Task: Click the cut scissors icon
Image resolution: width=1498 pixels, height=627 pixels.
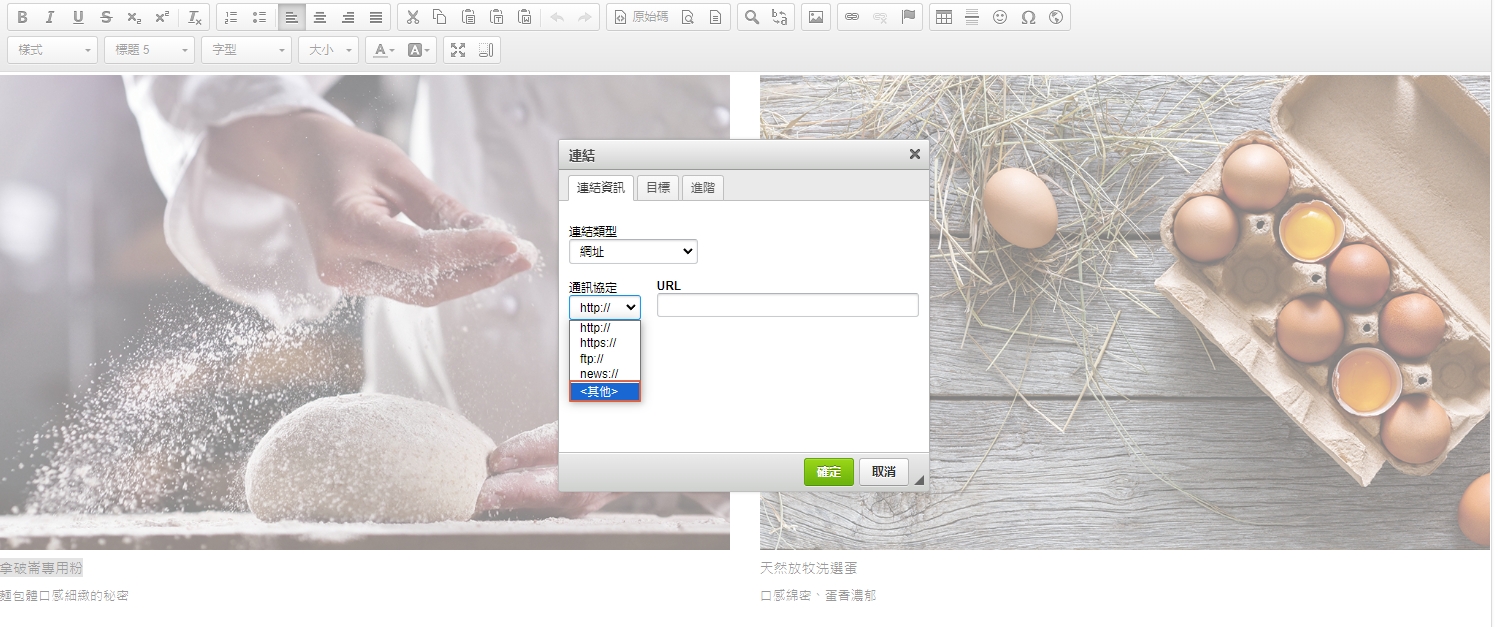Action: (x=412, y=17)
